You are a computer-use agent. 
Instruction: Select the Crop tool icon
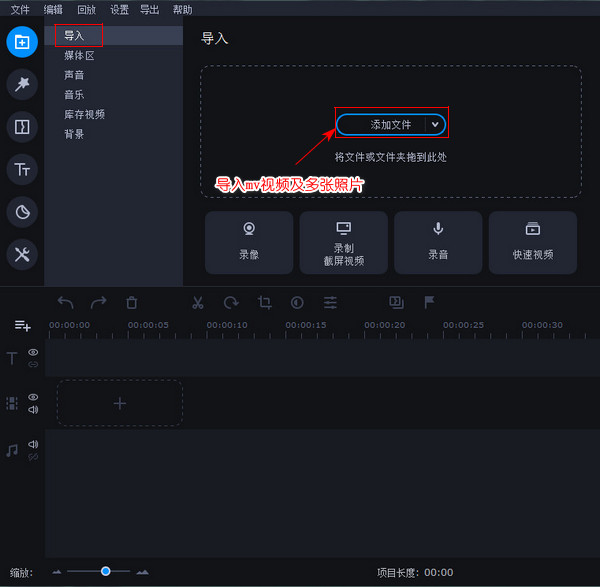264,303
